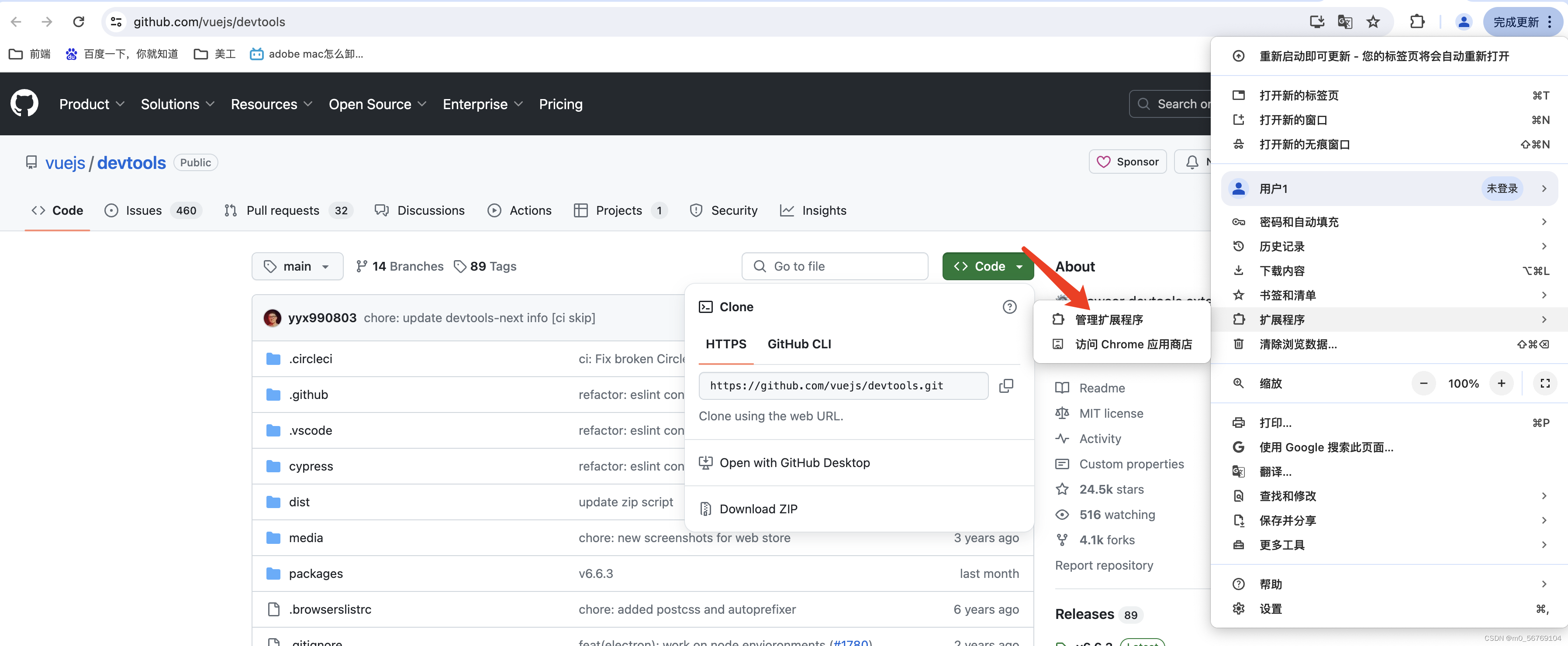Reload the page with the refresh icon
Screen dimensions: 1568x646
click(79, 22)
